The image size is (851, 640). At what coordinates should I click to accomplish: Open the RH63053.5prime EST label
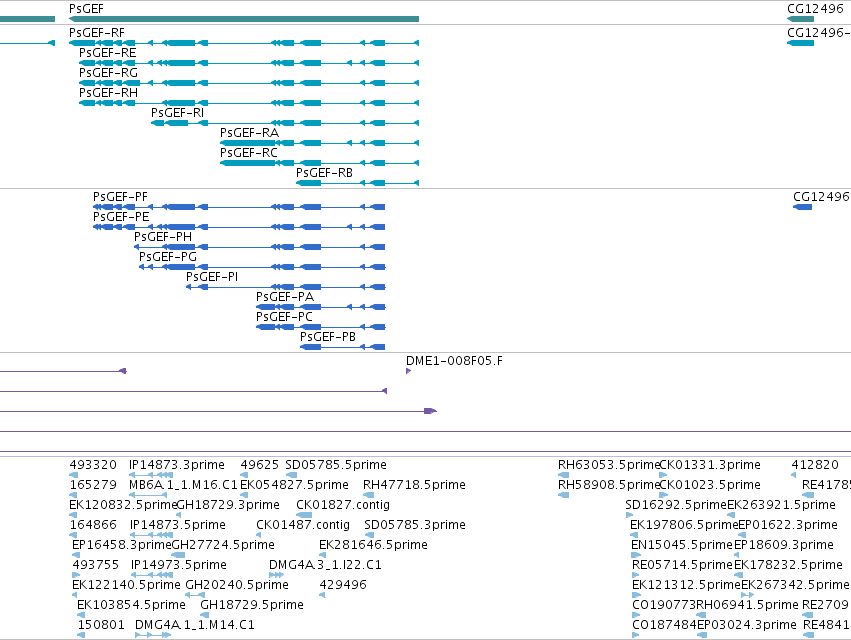tap(608, 465)
